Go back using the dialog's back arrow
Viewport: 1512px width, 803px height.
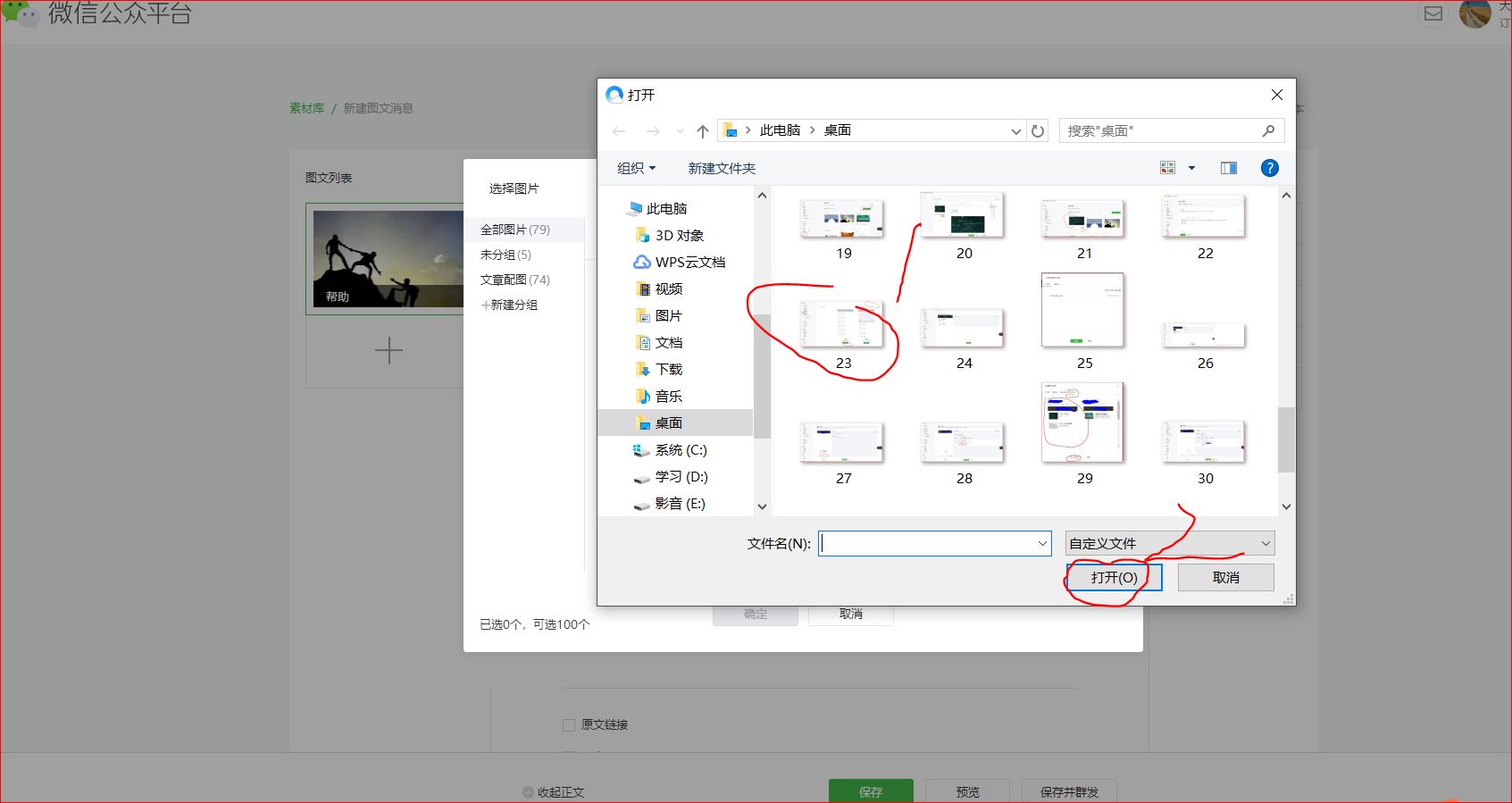pyautogui.click(x=618, y=131)
